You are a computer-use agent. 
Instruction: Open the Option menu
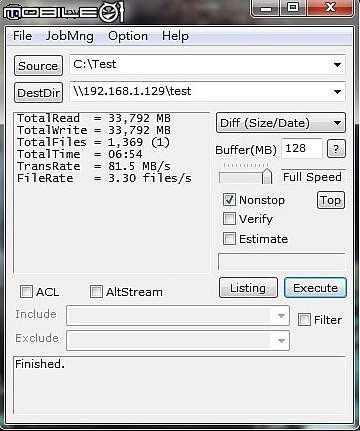pyautogui.click(x=128, y=36)
